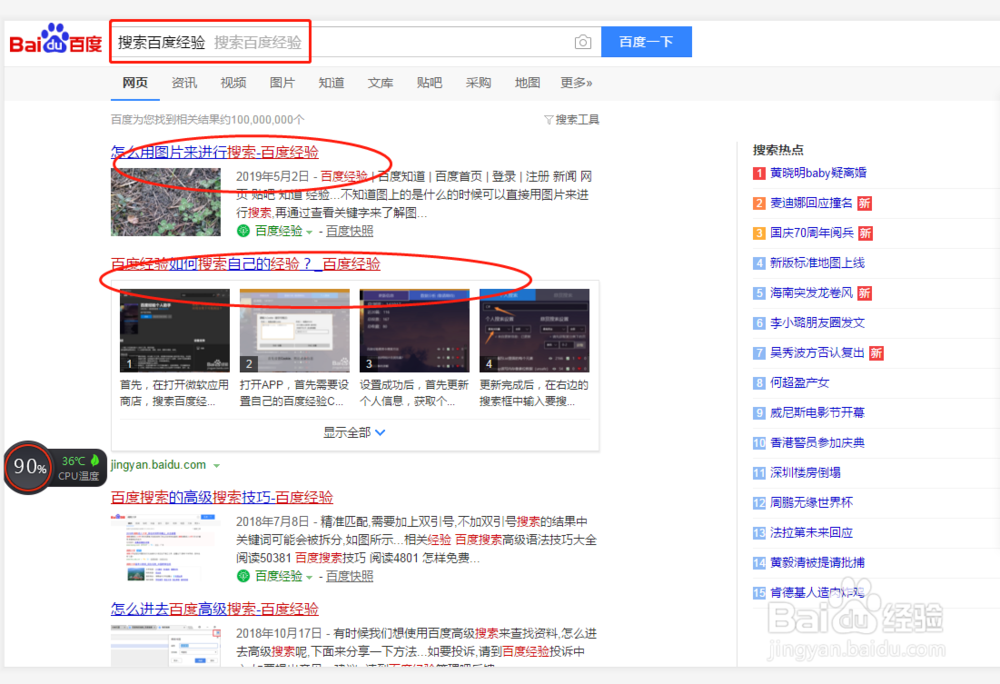
Task: Open dropdown next to 百度经验 under first result
Action: pyautogui.click(x=309, y=232)
